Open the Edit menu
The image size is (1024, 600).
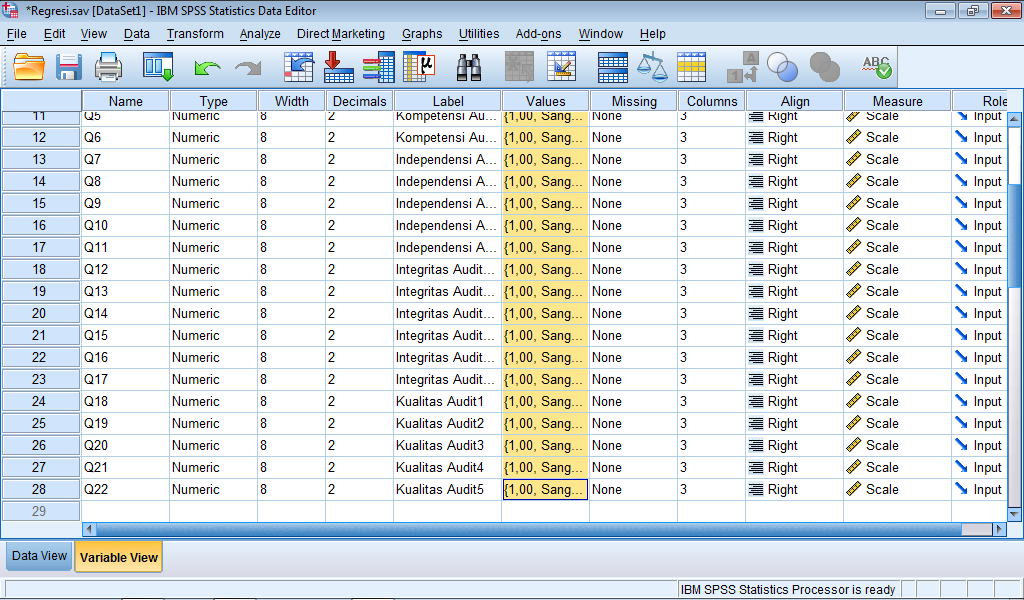point(54,34)
